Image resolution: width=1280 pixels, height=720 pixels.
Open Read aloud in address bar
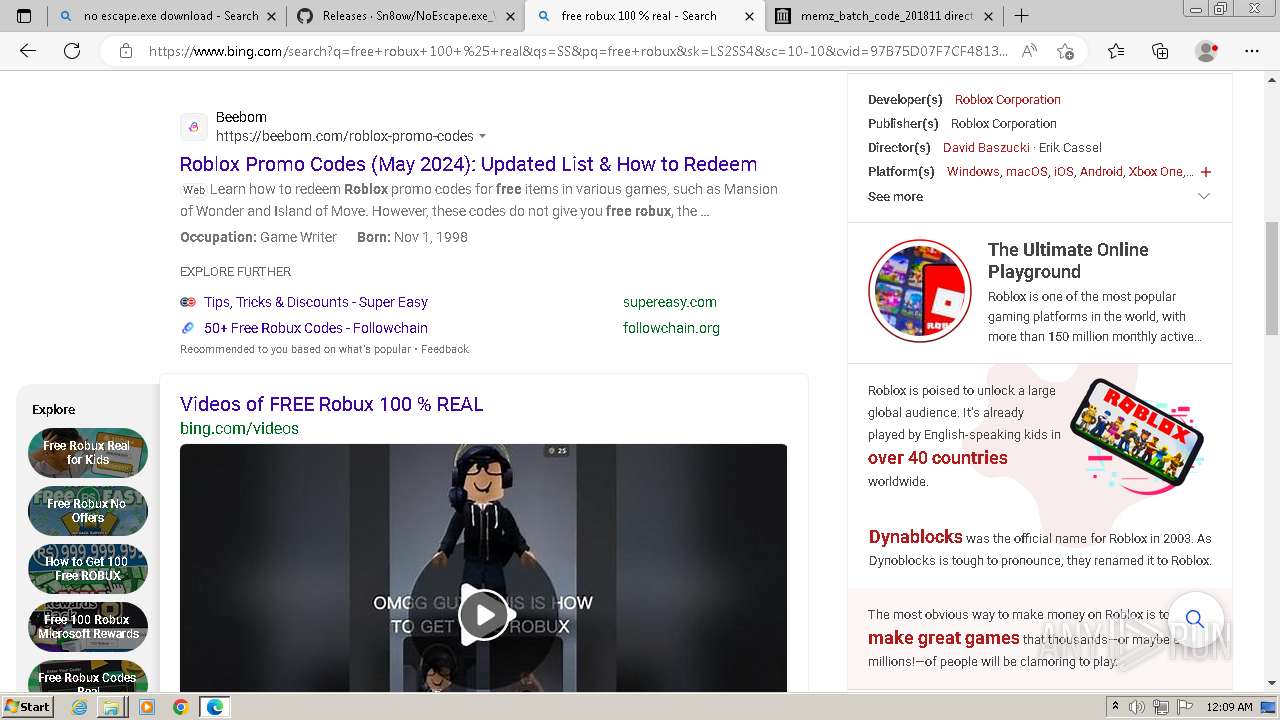click(x=1029, y=51)
